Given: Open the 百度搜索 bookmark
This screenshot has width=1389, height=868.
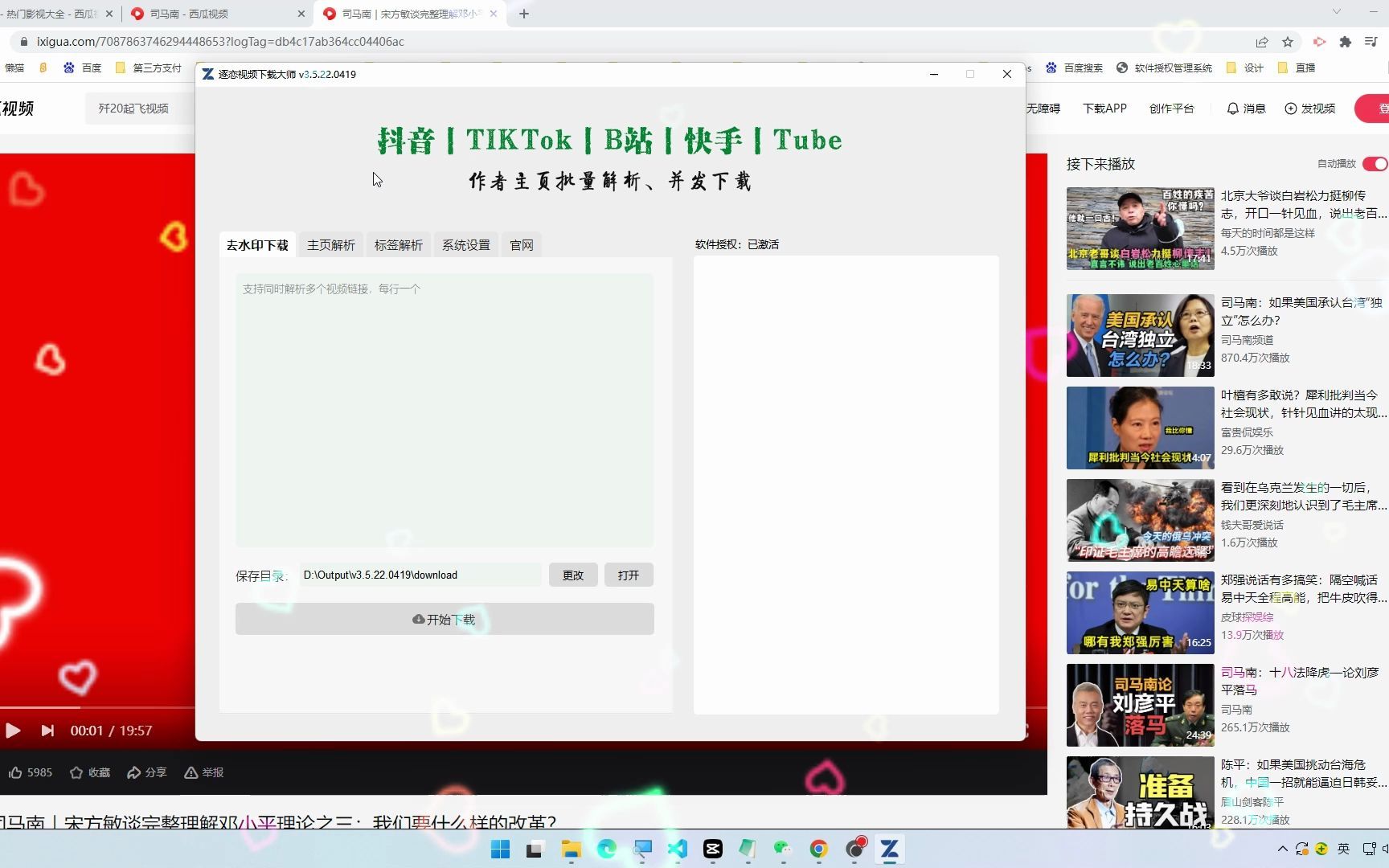Looking at the screenshot, I should 1074,68.
